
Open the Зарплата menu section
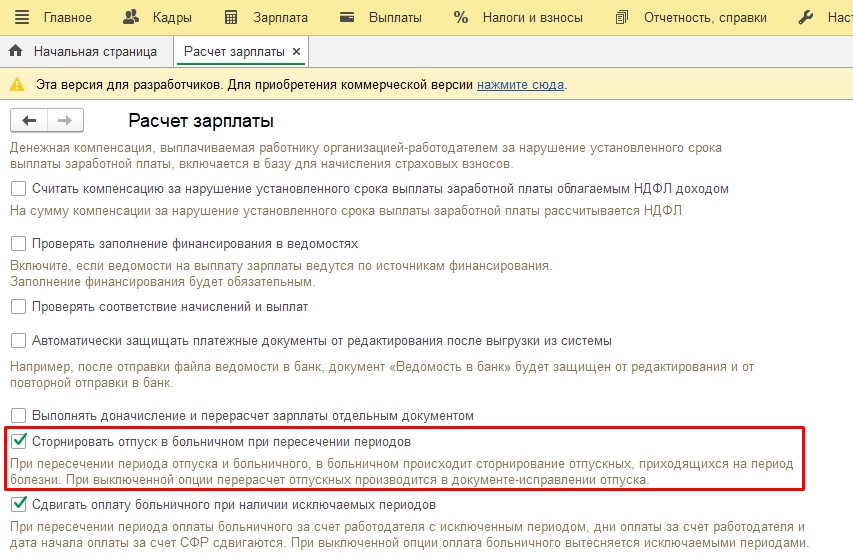tap(280, 17)
